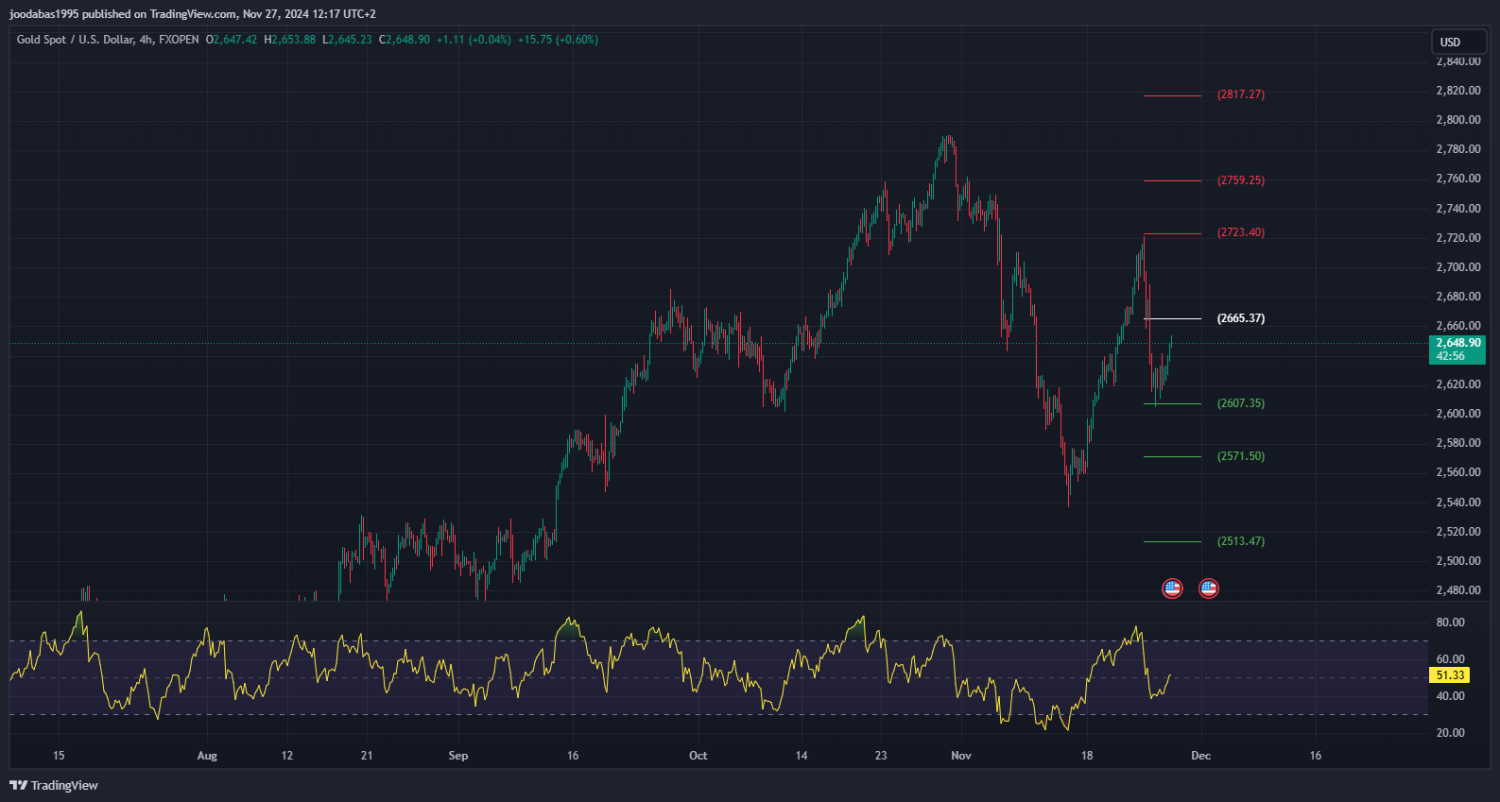1500x802 pixels.
Task: Click 2,800.00 on the price axis
Action: pos(1457,120)
